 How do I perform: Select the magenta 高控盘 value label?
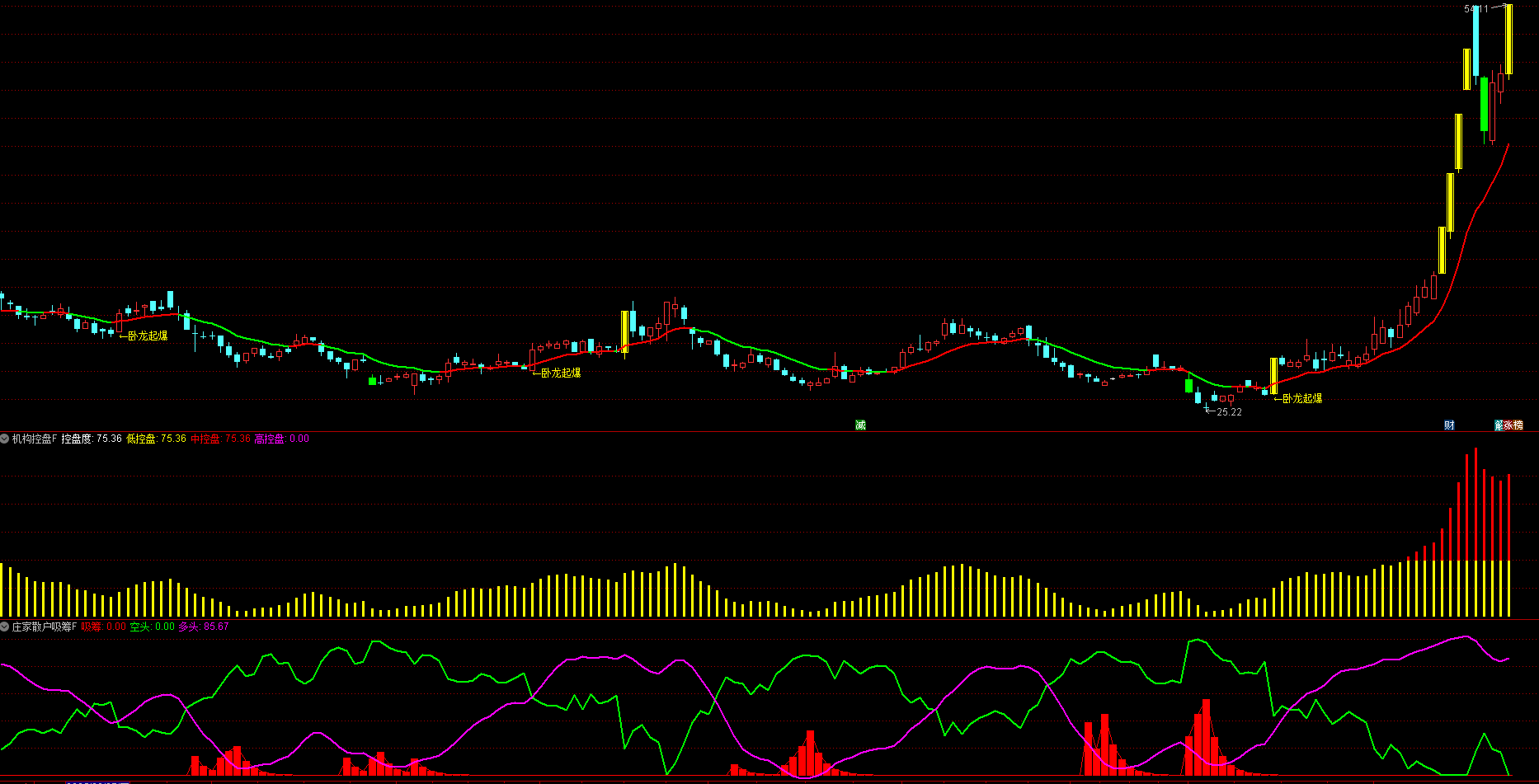(x=281, y=439)
